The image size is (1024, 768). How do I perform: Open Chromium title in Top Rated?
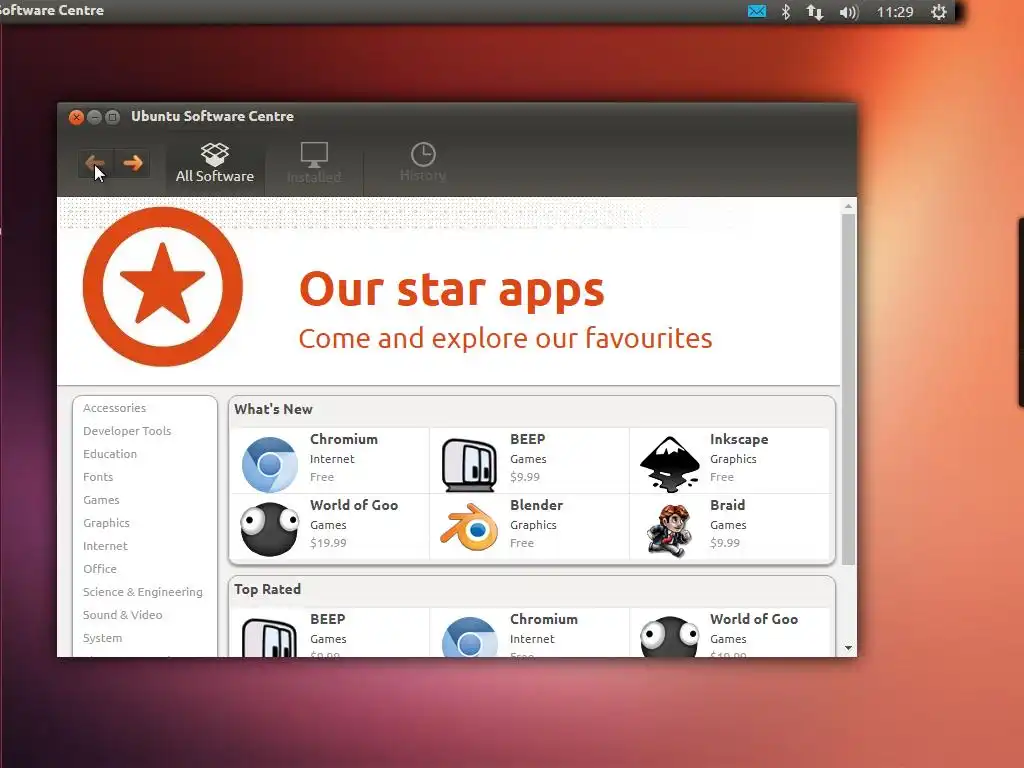pos(544,619)
